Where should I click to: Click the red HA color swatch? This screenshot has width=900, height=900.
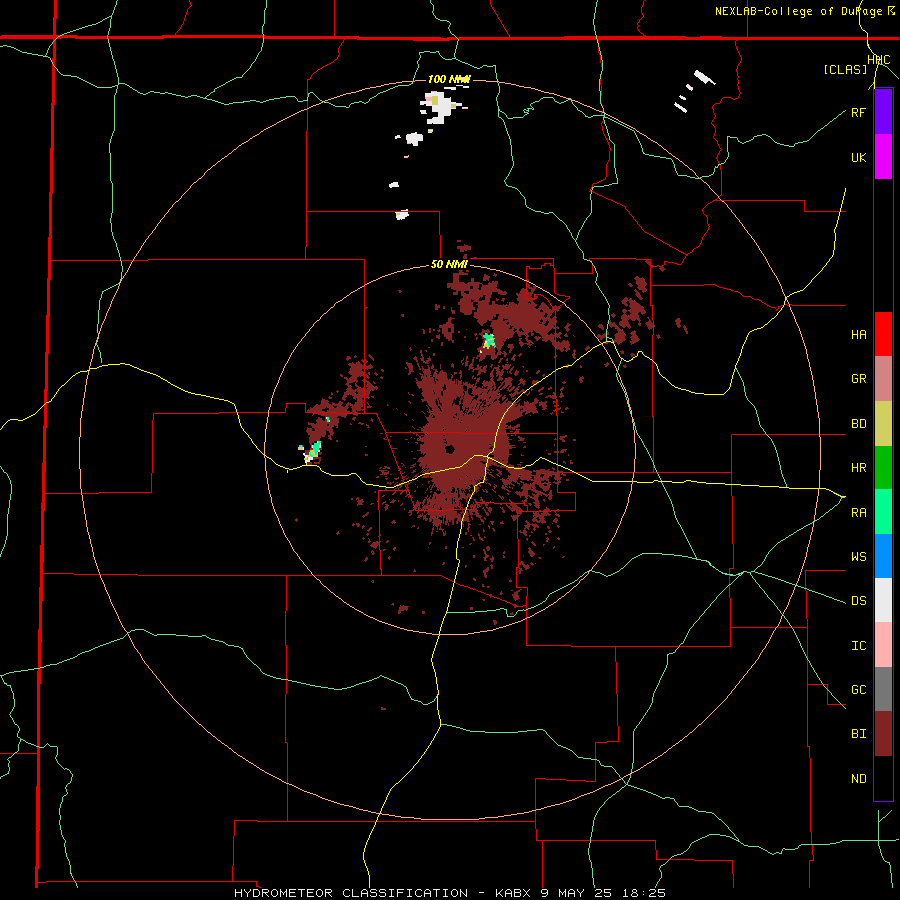click(x=883, y=334)
